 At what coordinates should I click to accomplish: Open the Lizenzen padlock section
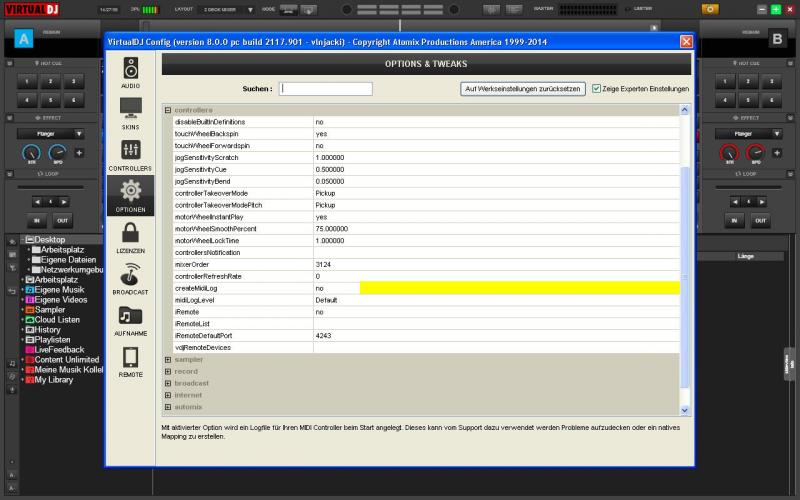tap(131, 237)
